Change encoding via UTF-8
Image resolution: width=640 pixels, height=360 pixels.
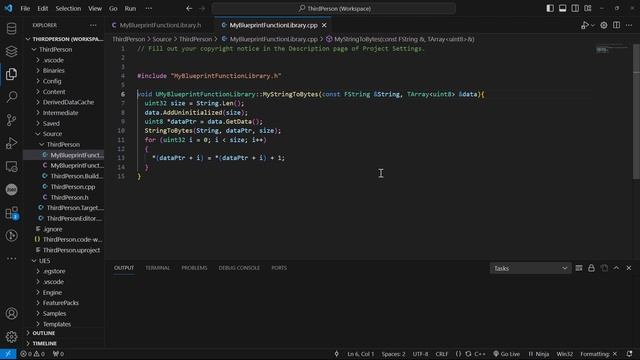coord(420,354)
